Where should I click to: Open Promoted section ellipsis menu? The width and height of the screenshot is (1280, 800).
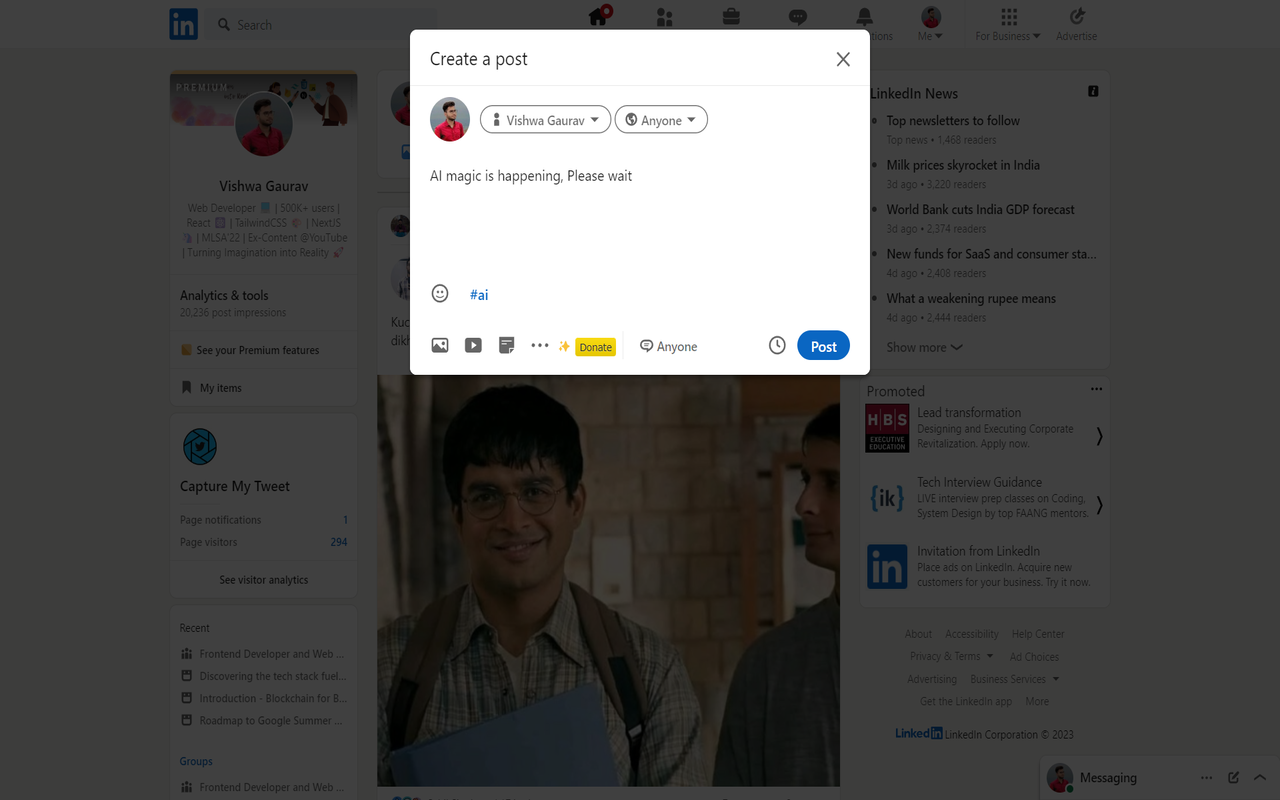1096,389
